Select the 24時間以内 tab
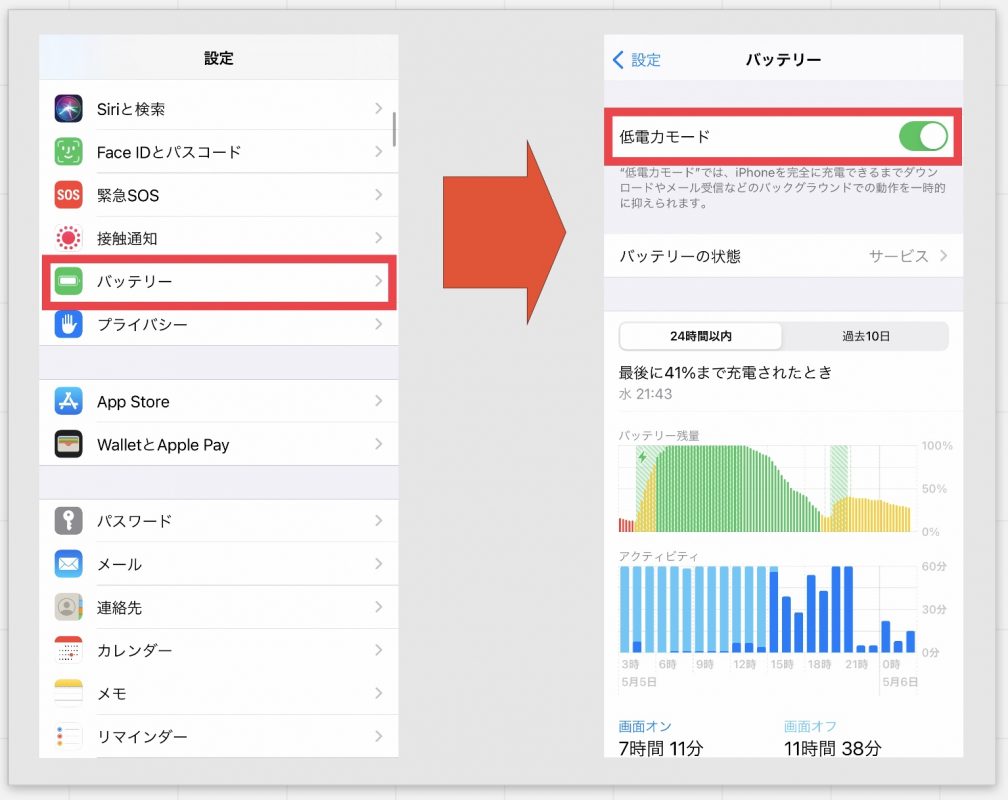Viewport: 1008px width, 800px height. click(x=700, y=336)
